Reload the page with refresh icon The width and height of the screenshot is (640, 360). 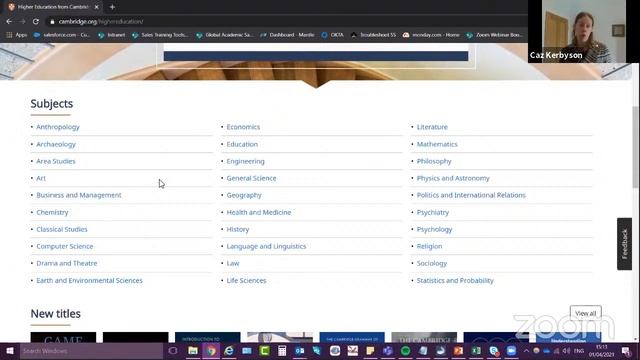[x=36, y=21]
